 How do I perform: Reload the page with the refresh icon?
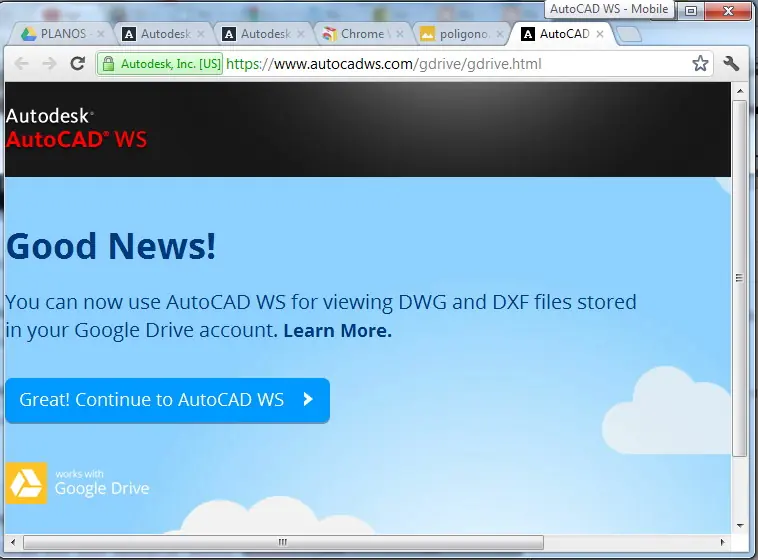77,63
